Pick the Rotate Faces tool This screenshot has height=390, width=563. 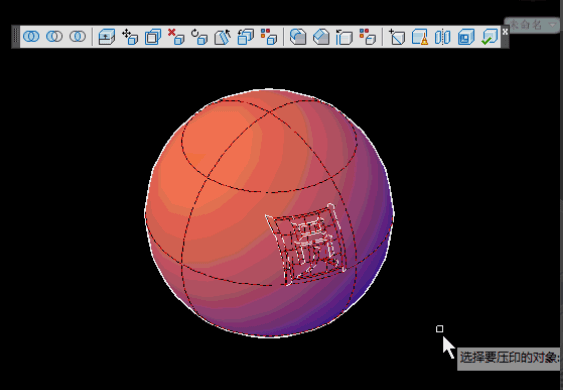(199, 37)
